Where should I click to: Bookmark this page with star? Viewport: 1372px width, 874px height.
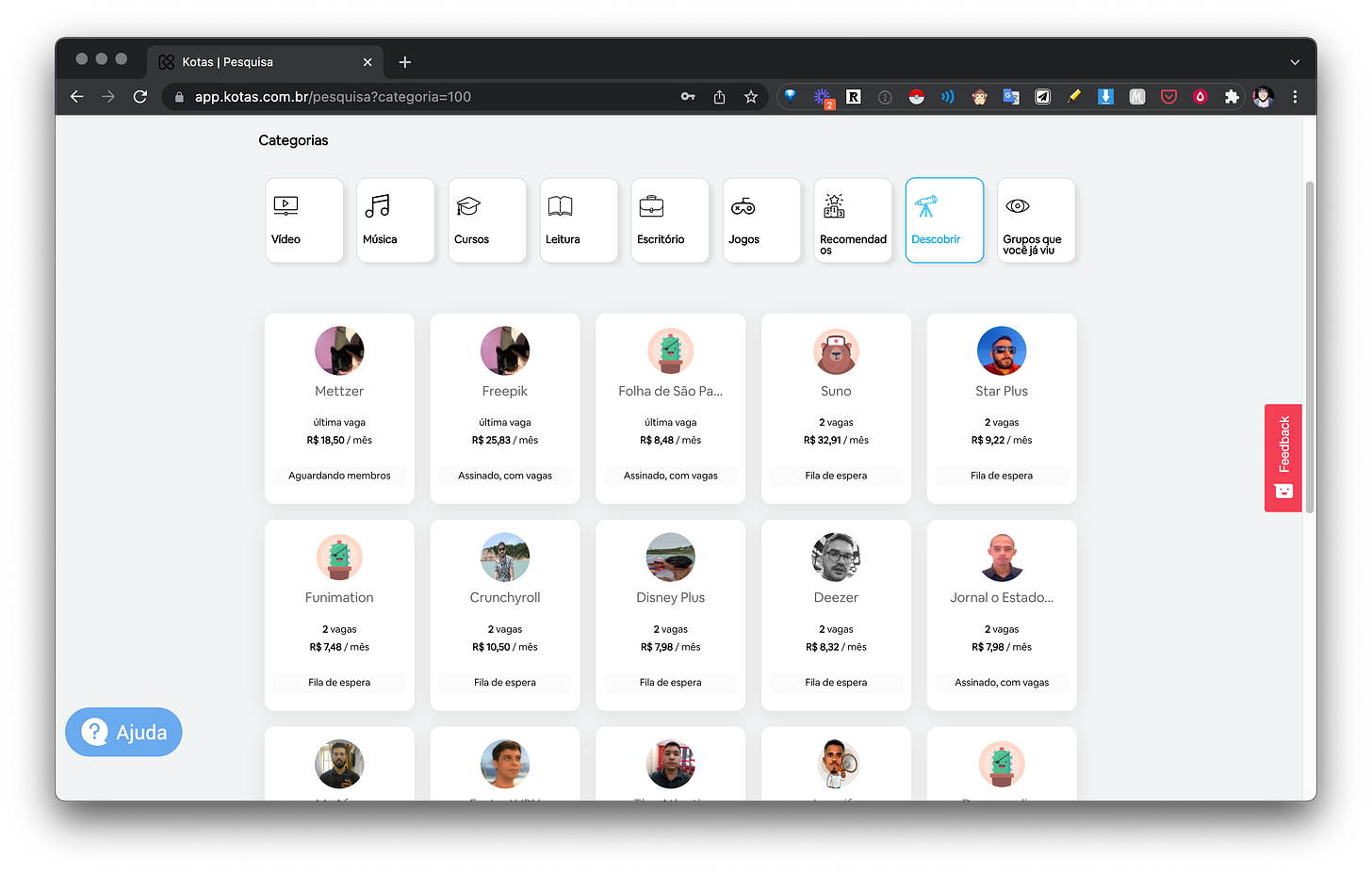click(751, 96)
